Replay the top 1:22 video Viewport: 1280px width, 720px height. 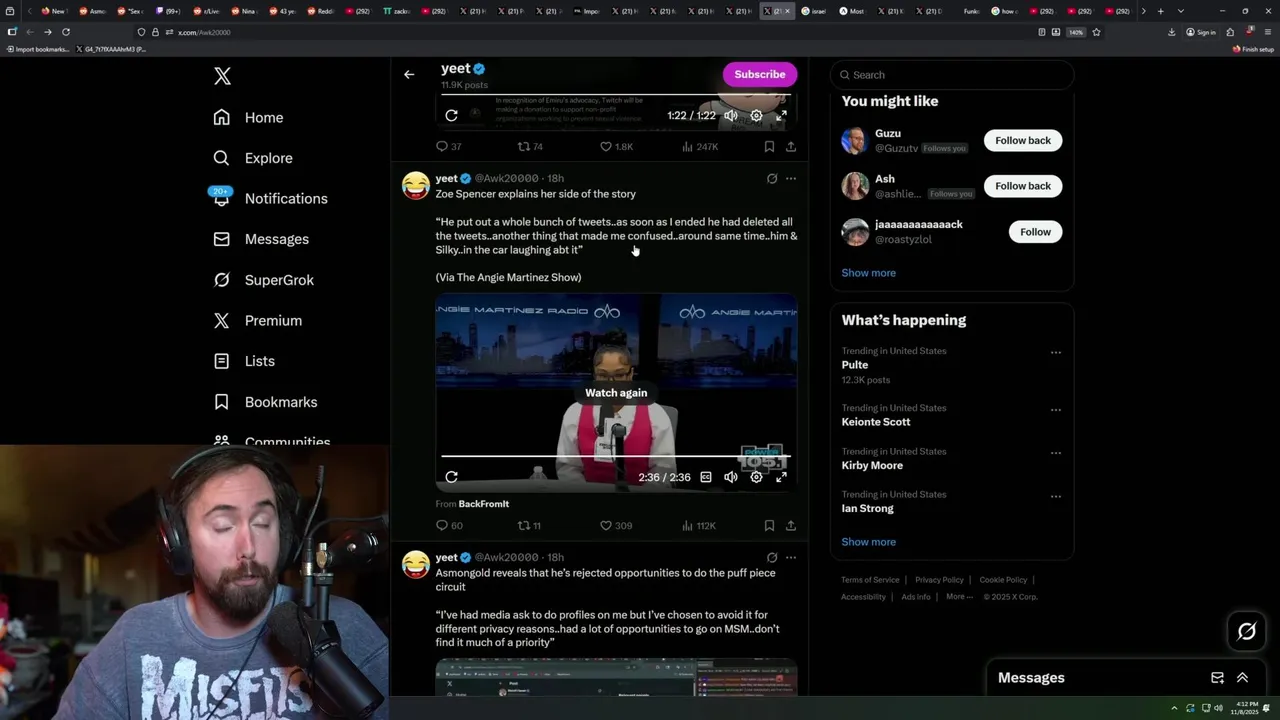451,116
